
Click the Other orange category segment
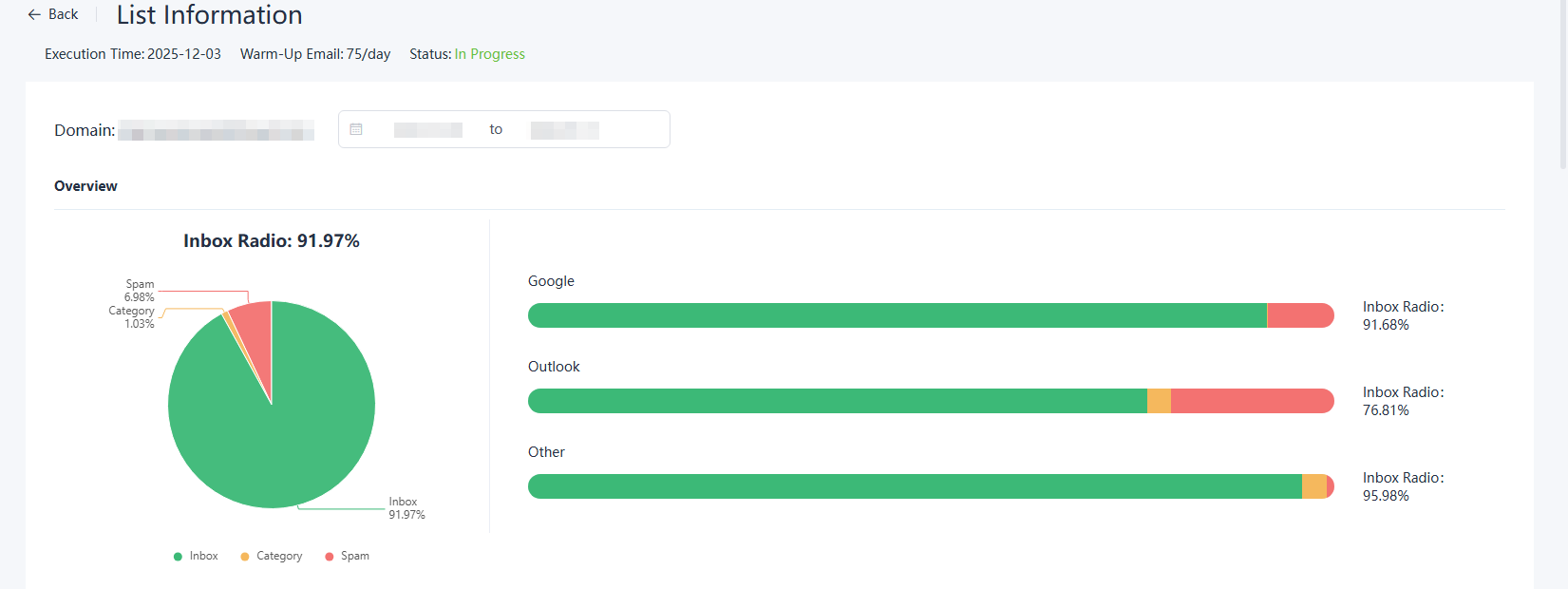coord(1313,486)
